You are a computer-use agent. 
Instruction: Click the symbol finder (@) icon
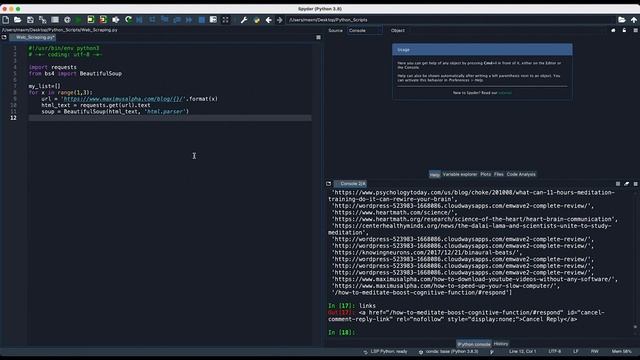point(67,20)
